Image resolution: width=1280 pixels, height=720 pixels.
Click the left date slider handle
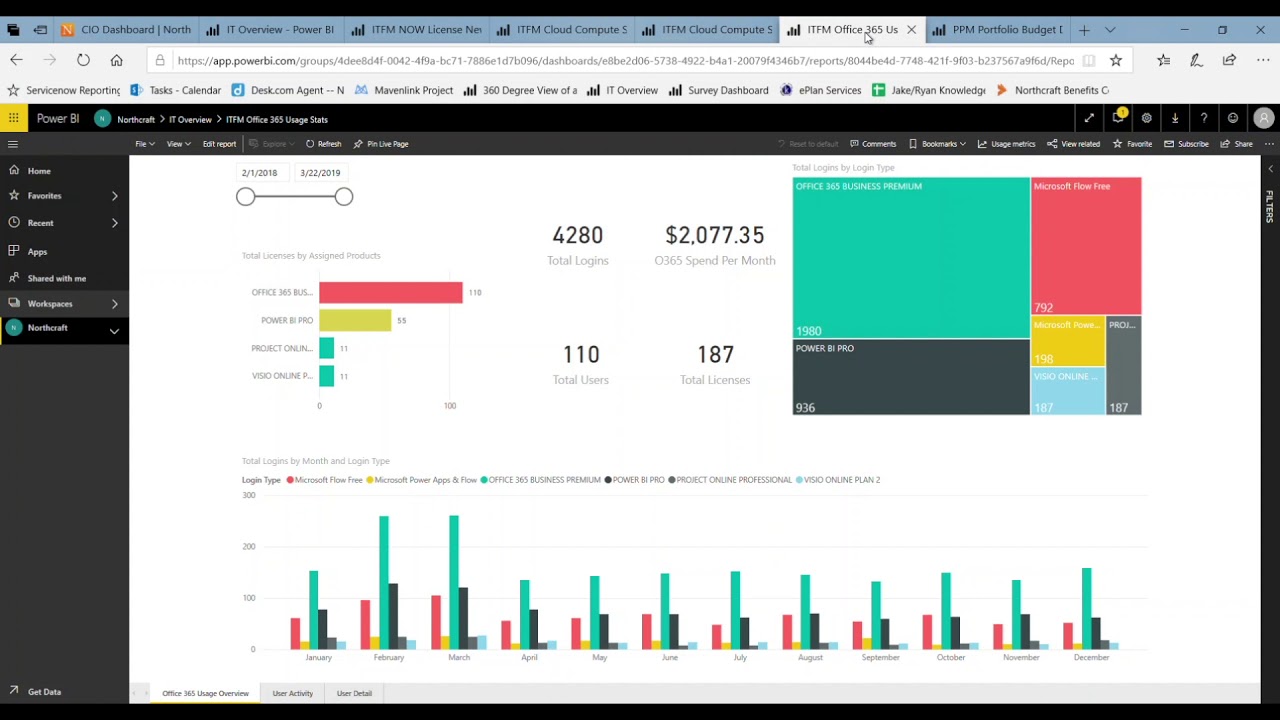click(246, 197)
